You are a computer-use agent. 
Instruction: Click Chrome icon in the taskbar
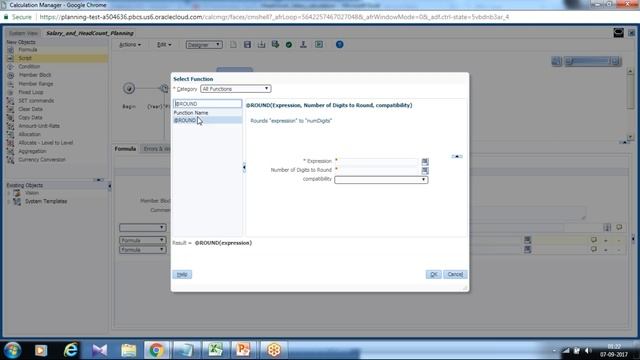pyautogui.click(x=156, y=350)
